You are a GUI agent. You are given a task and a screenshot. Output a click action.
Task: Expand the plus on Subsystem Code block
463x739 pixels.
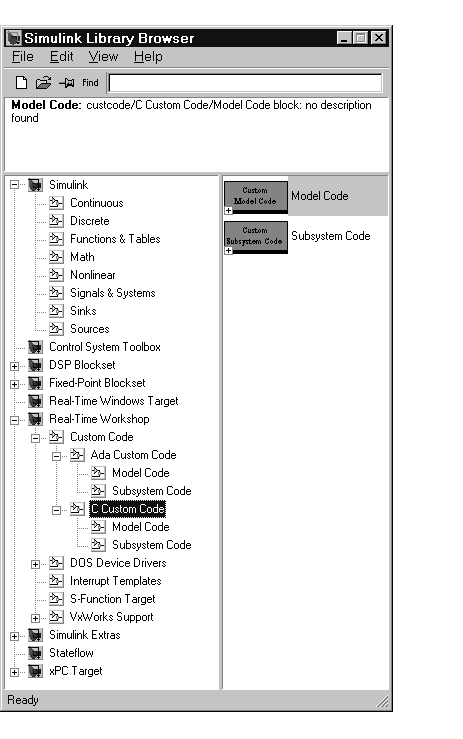229,251
